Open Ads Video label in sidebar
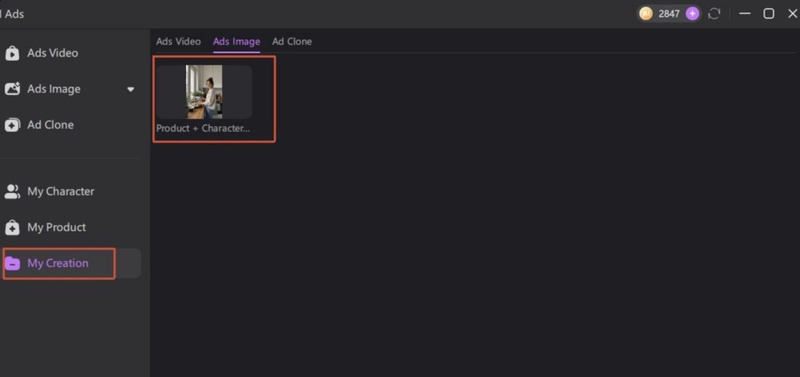The width and height of the screenshot is (800, 377). [x=53, y=53]
